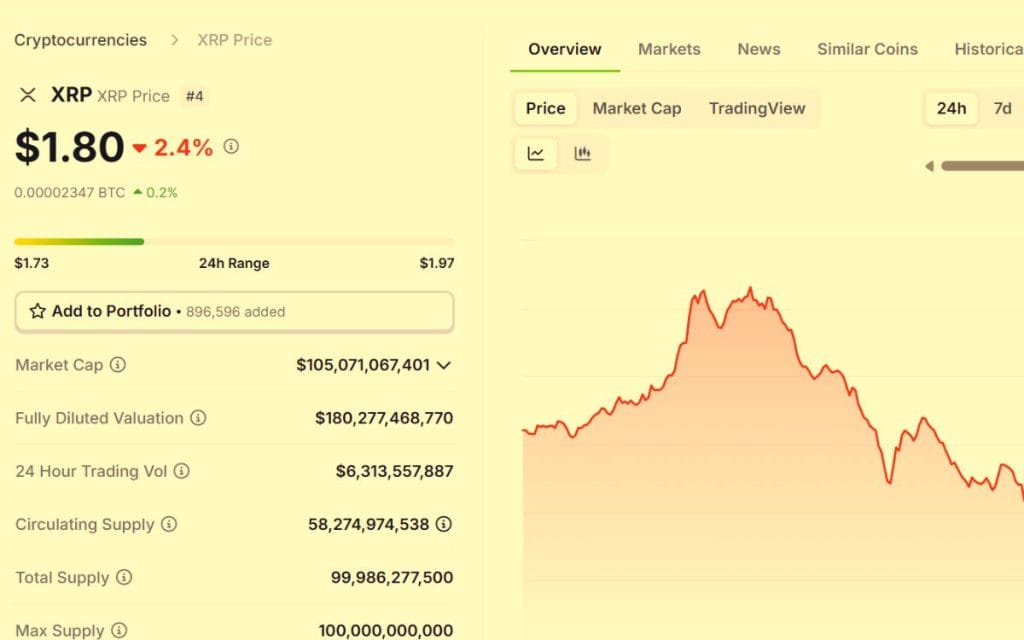Click Max Supply info icon
Image resolution: width=1024 pixels, height=640 pixels.
[x=119, y=630]
